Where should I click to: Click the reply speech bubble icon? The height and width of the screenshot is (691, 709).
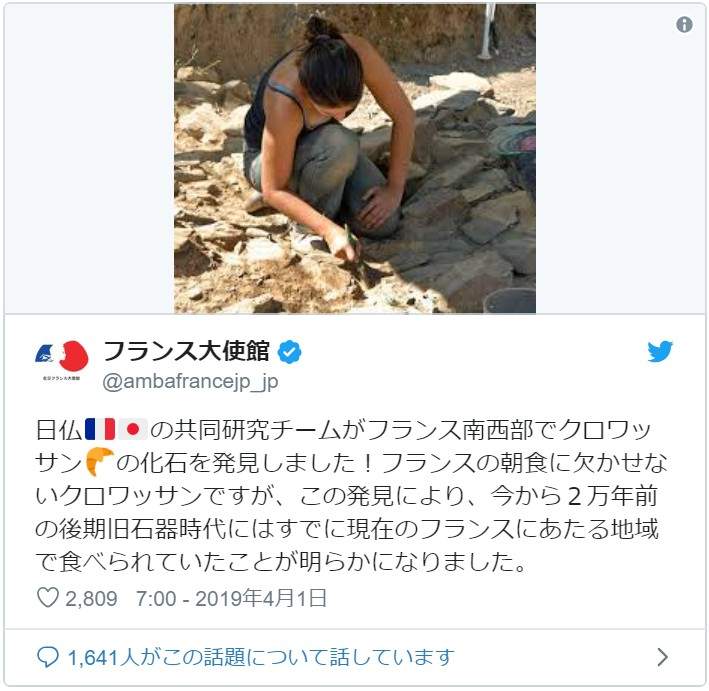point(47,657)
